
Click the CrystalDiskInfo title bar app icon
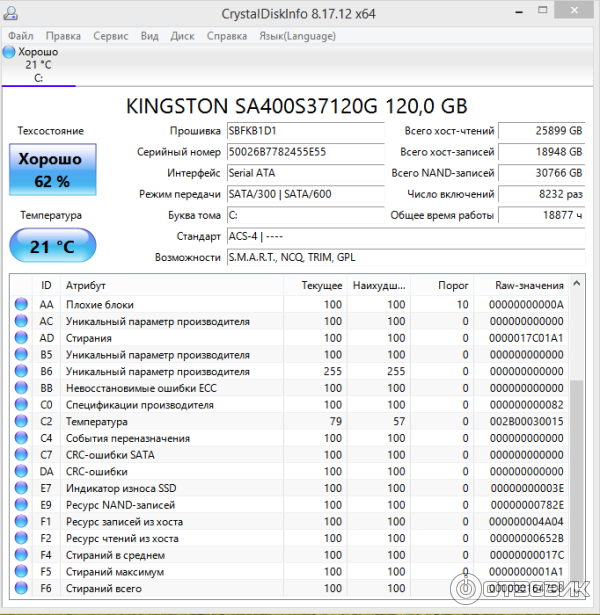tap(11, 13)
